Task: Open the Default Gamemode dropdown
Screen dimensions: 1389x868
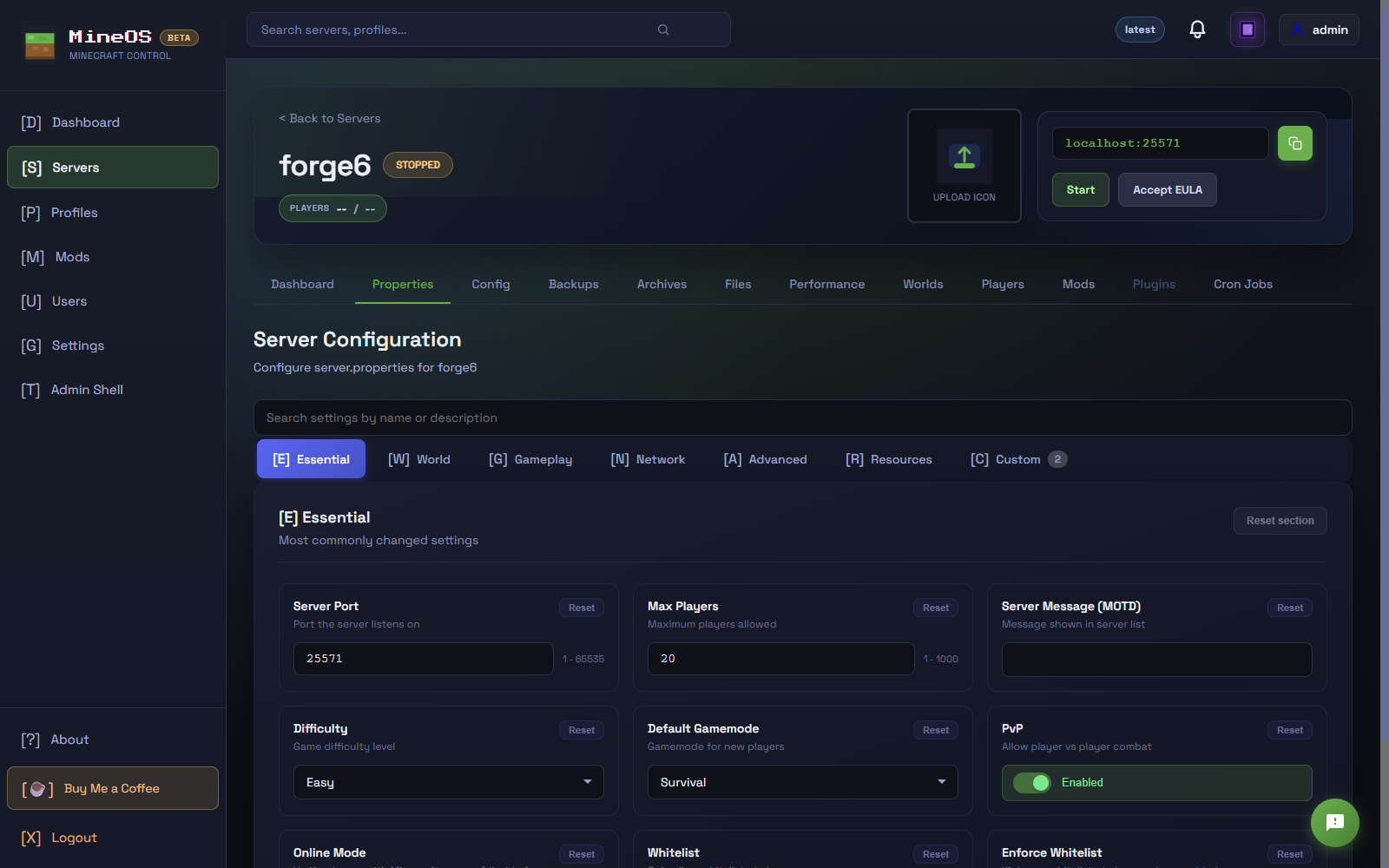Action: coord(801,782)
